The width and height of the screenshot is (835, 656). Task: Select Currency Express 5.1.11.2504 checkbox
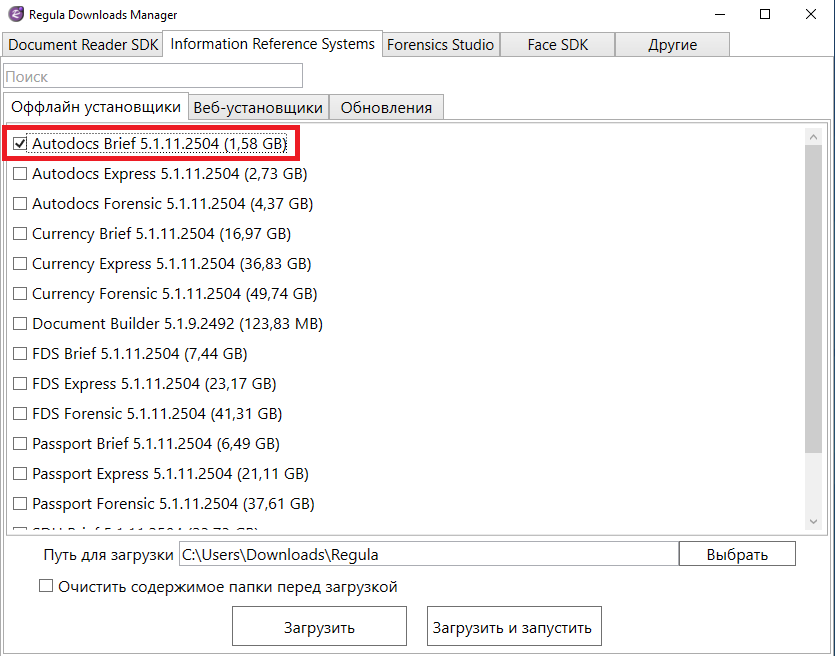click(20, 264)
